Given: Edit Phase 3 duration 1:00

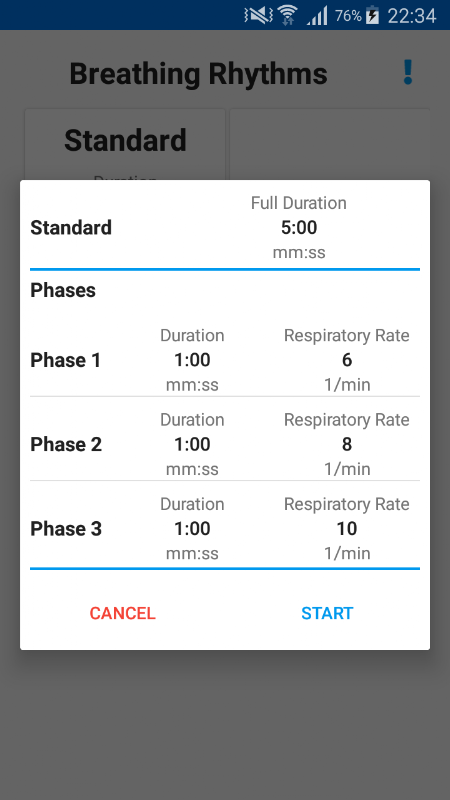Looking at the screenshot, I should point(192,529).
